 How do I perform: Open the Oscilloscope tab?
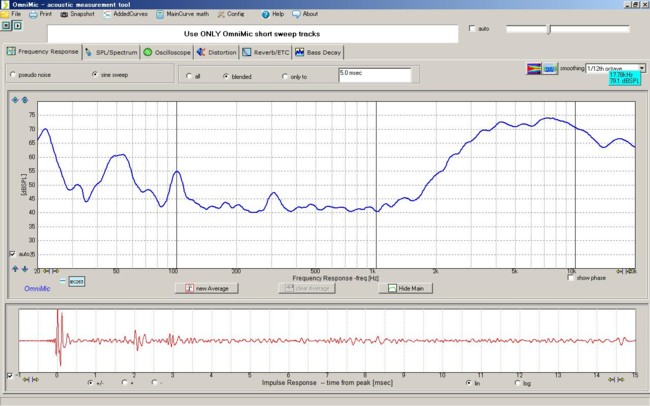[x=167, y=53]
